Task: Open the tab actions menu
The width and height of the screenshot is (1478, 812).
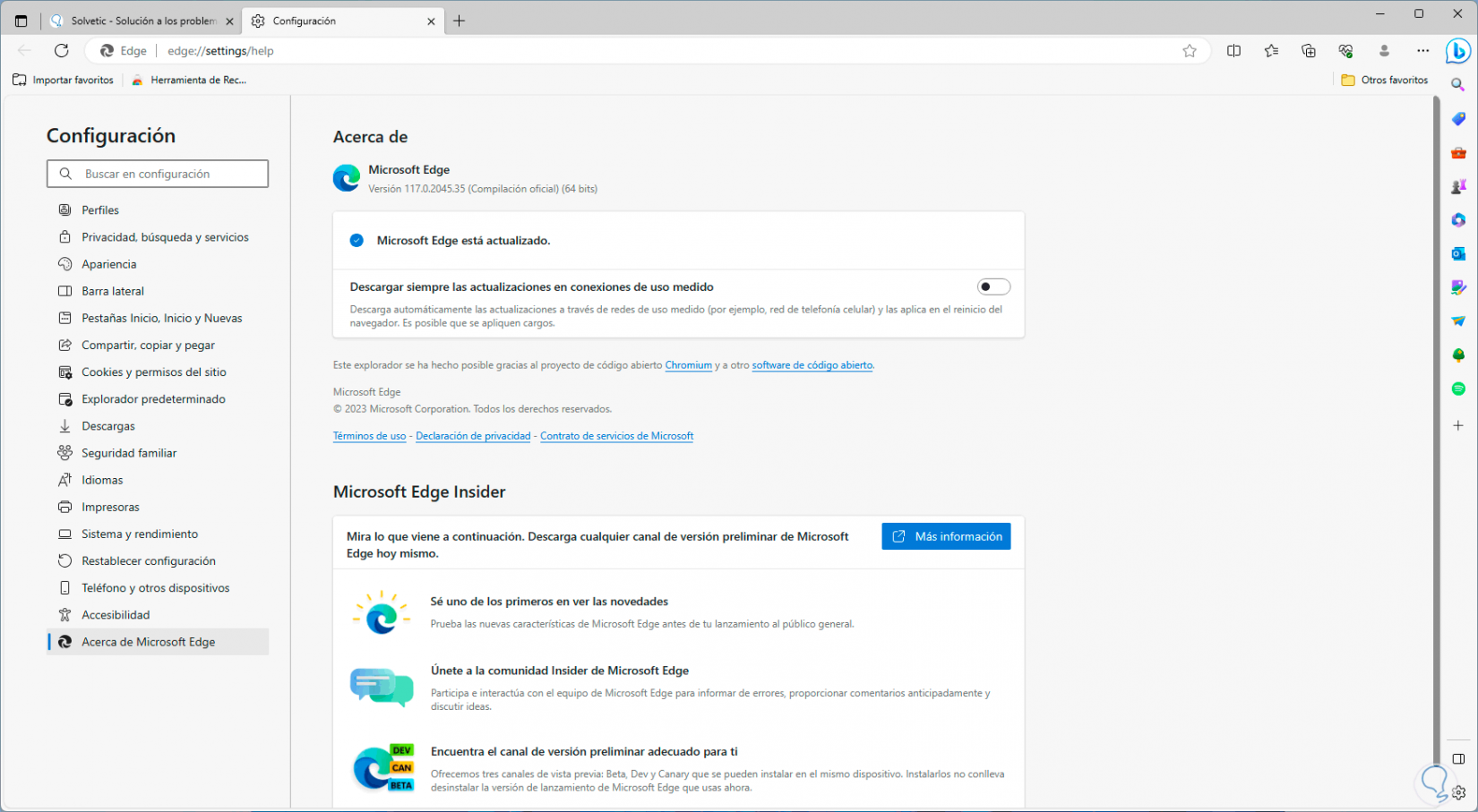Action: coord(21,21)
